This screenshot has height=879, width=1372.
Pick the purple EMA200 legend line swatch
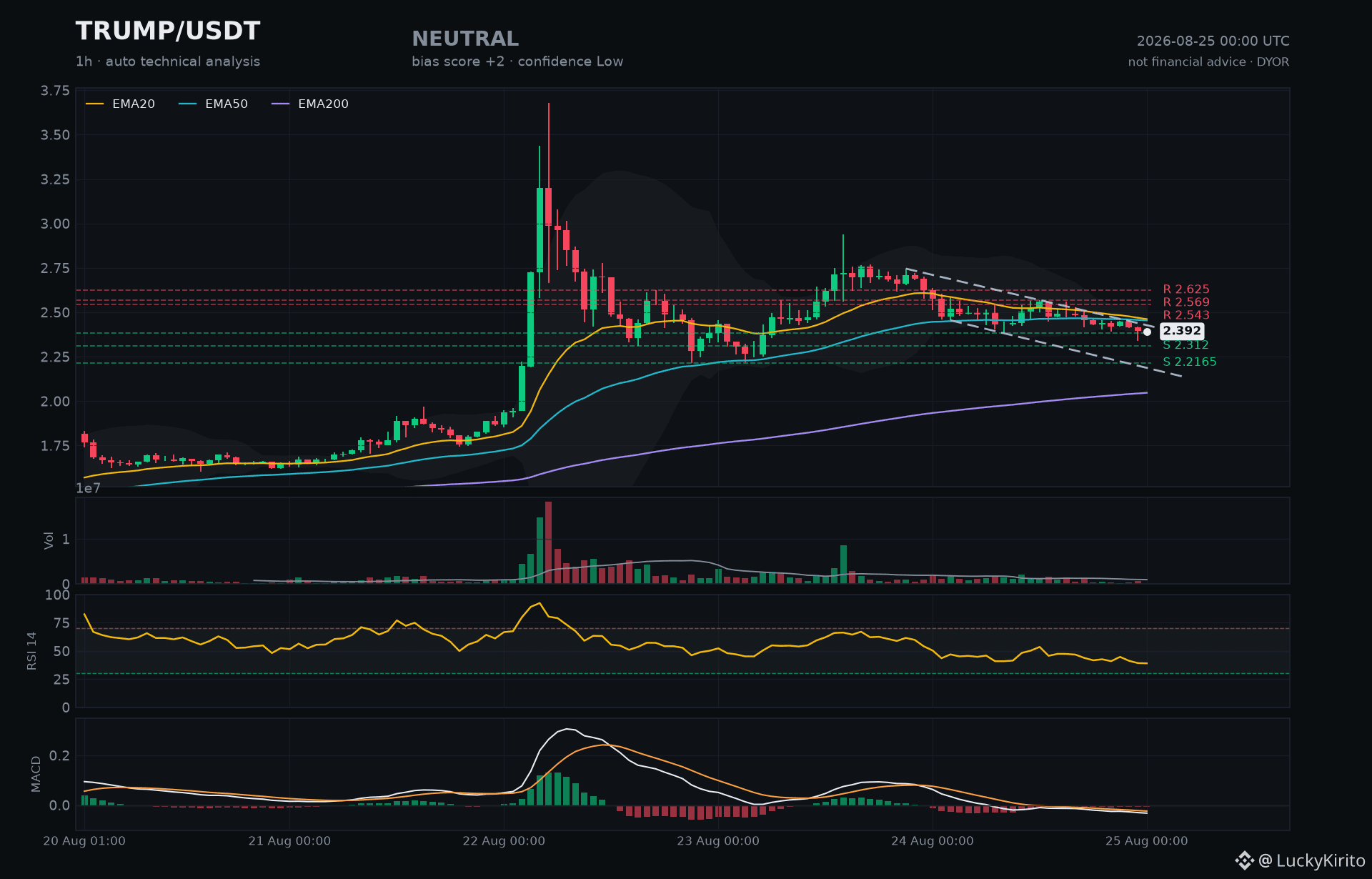281,104
